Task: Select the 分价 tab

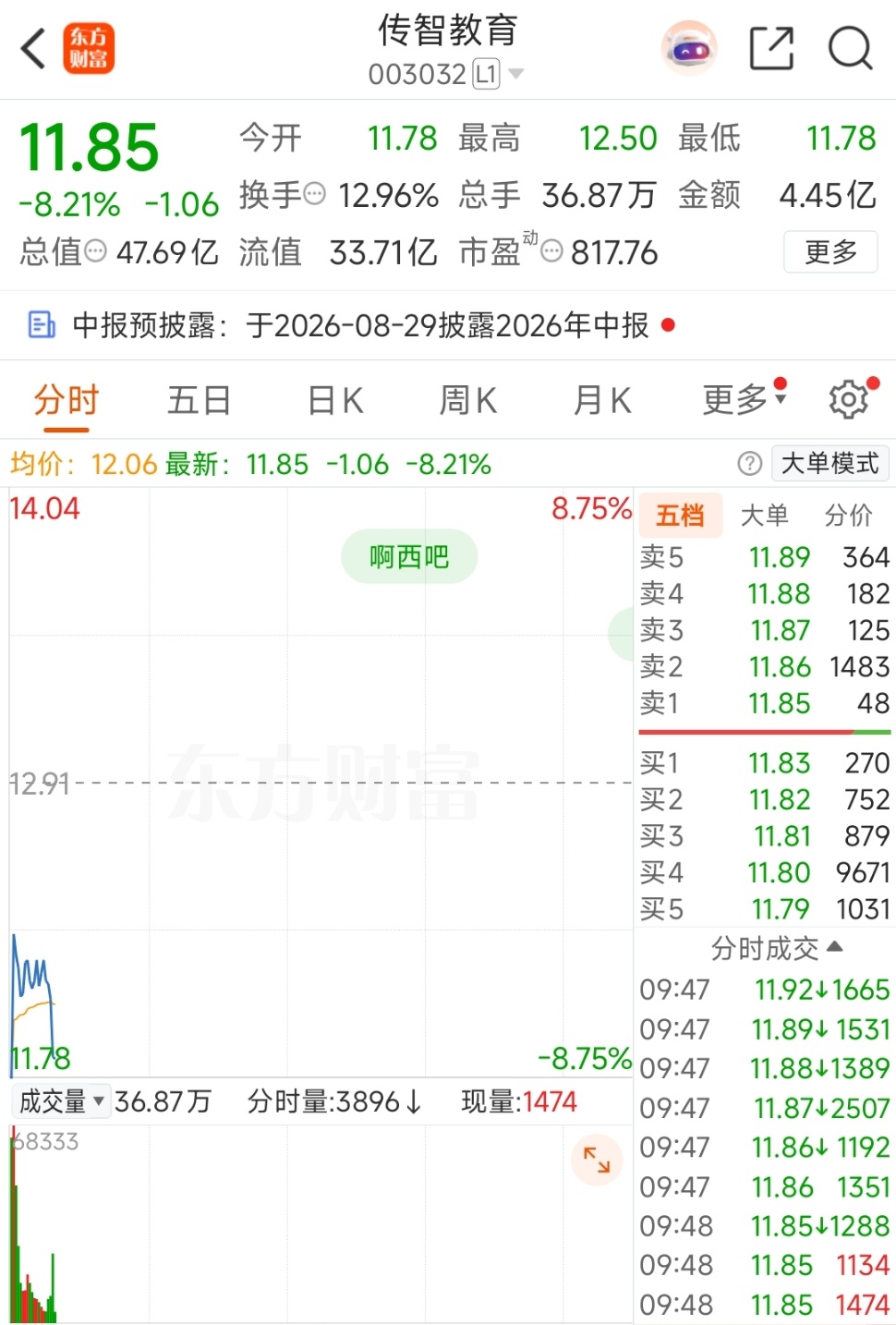Action: click(848, 515)
